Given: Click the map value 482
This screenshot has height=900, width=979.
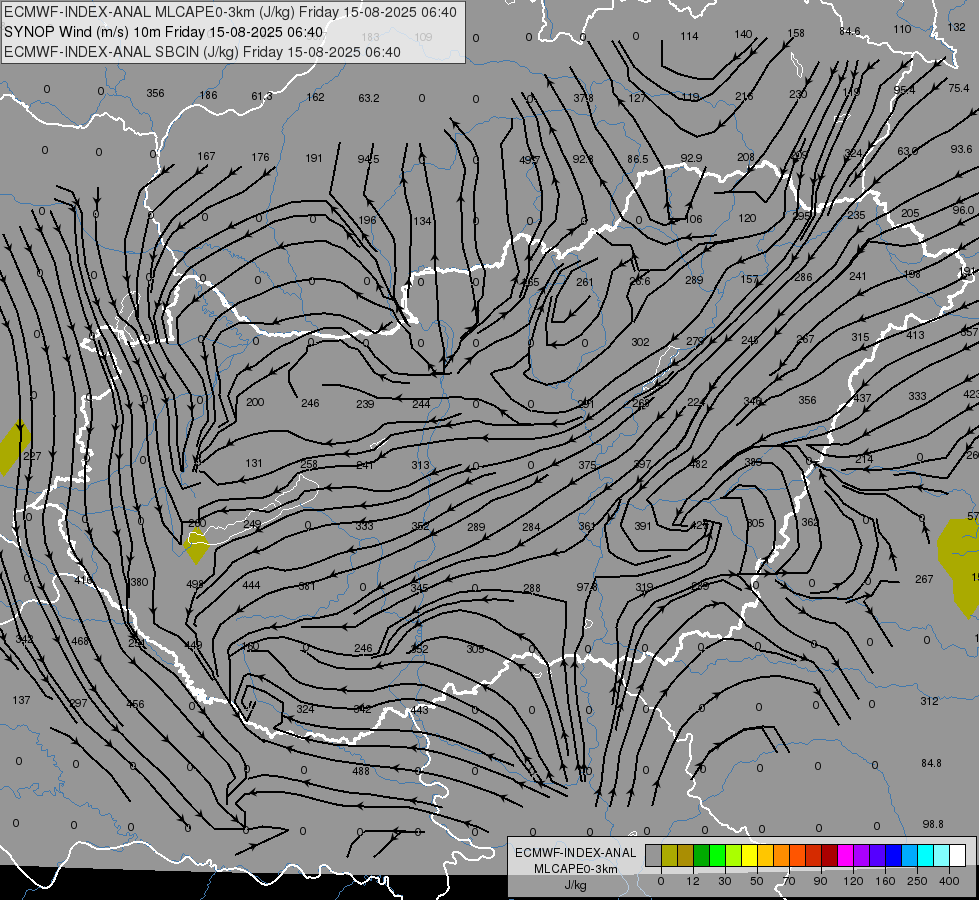Looking at the screenshot, I should (698, 464).
